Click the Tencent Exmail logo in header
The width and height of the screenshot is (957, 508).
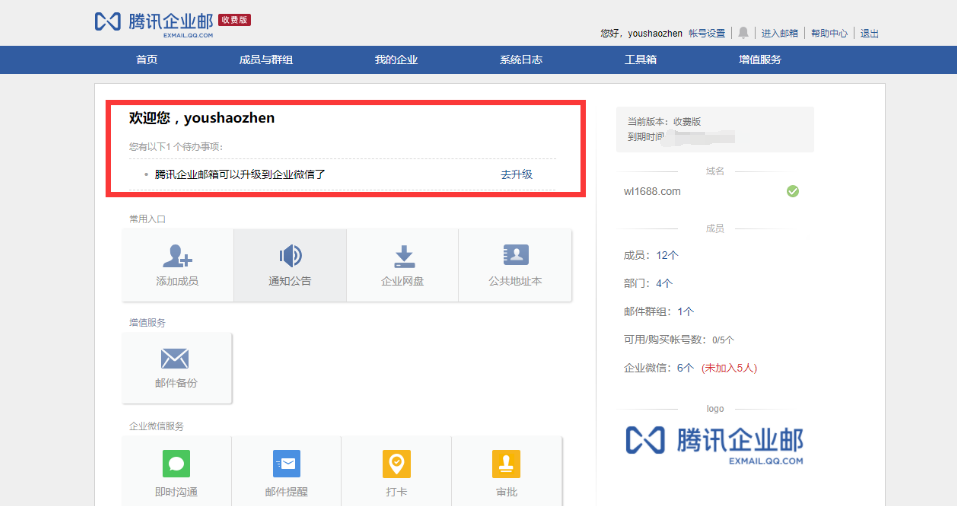coord(154,24)
